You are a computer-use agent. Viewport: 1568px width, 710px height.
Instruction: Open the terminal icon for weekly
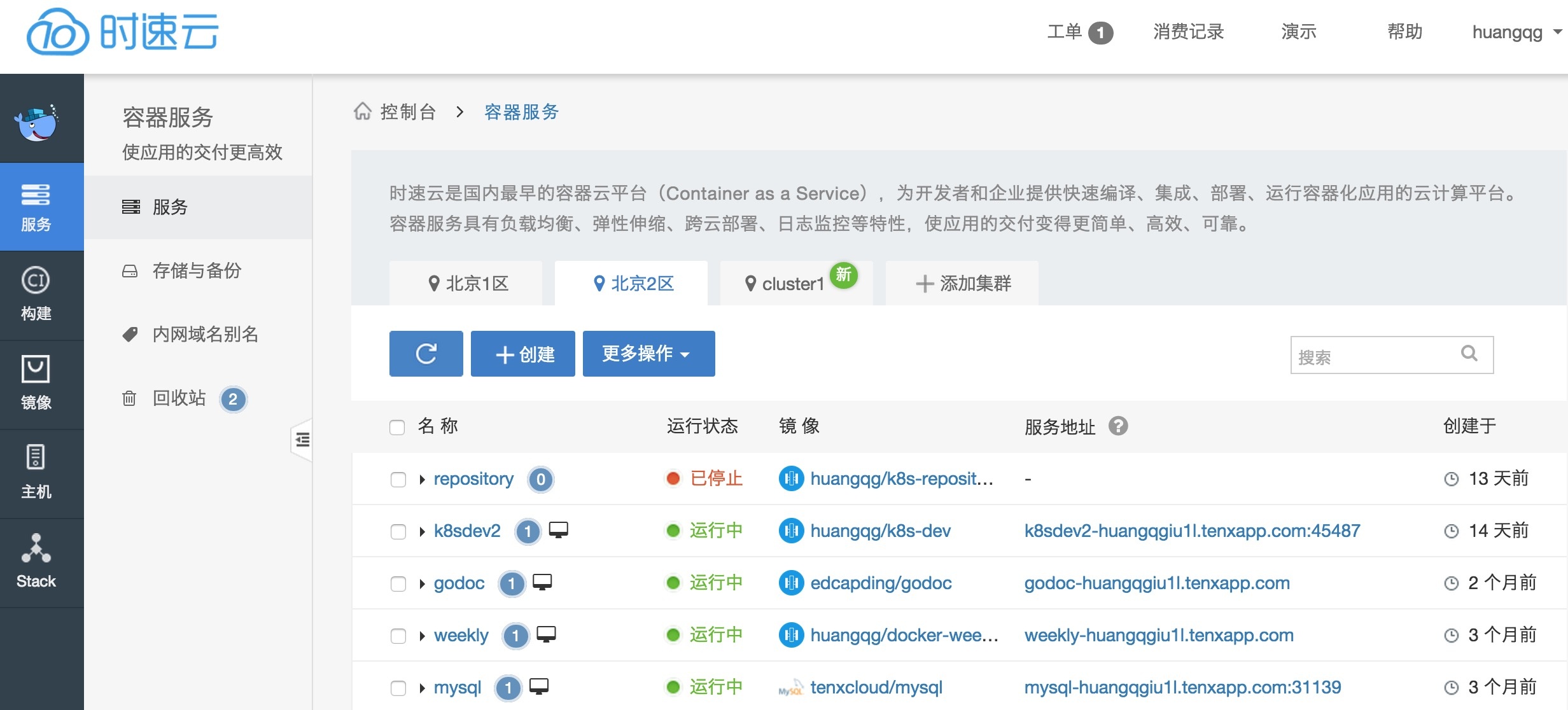tap(546, 634)
